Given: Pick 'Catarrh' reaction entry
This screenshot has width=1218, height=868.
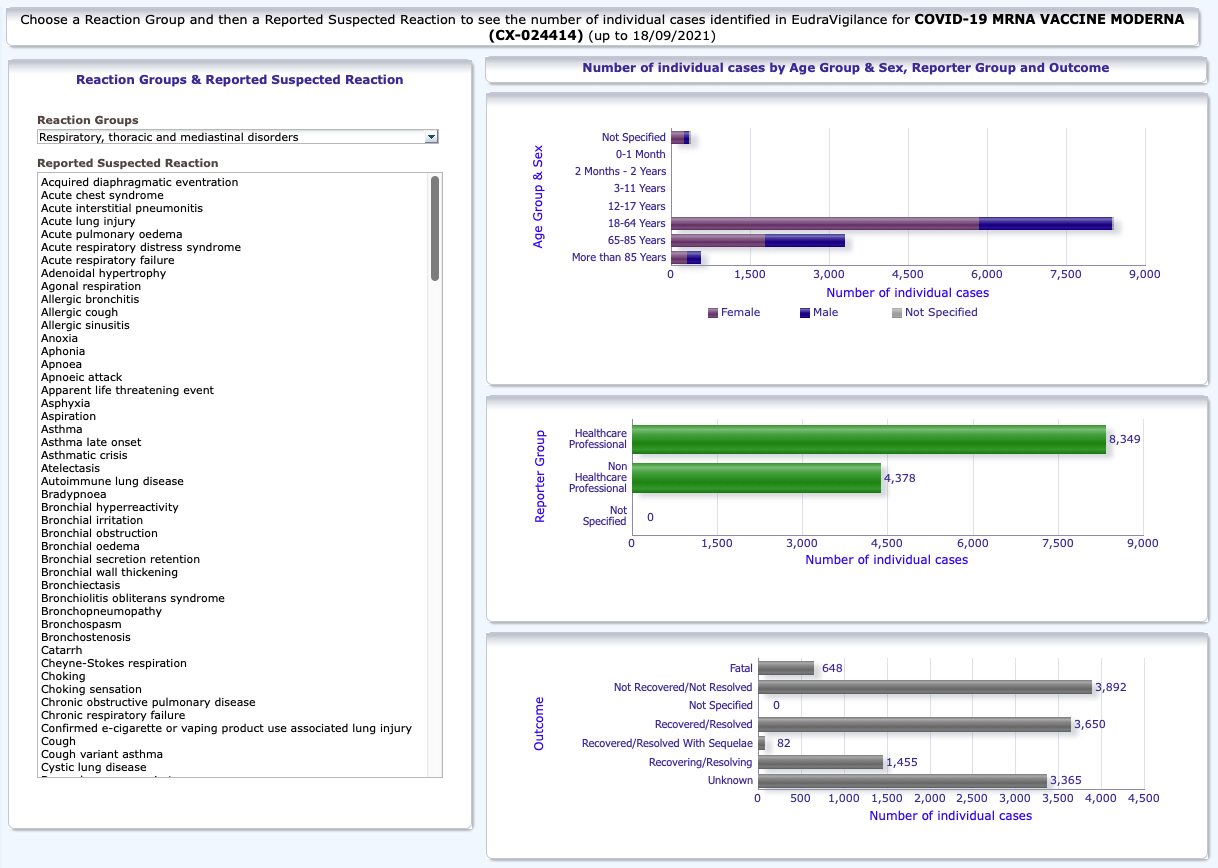Looking at the screenshot, I should (x=62, y=650).
